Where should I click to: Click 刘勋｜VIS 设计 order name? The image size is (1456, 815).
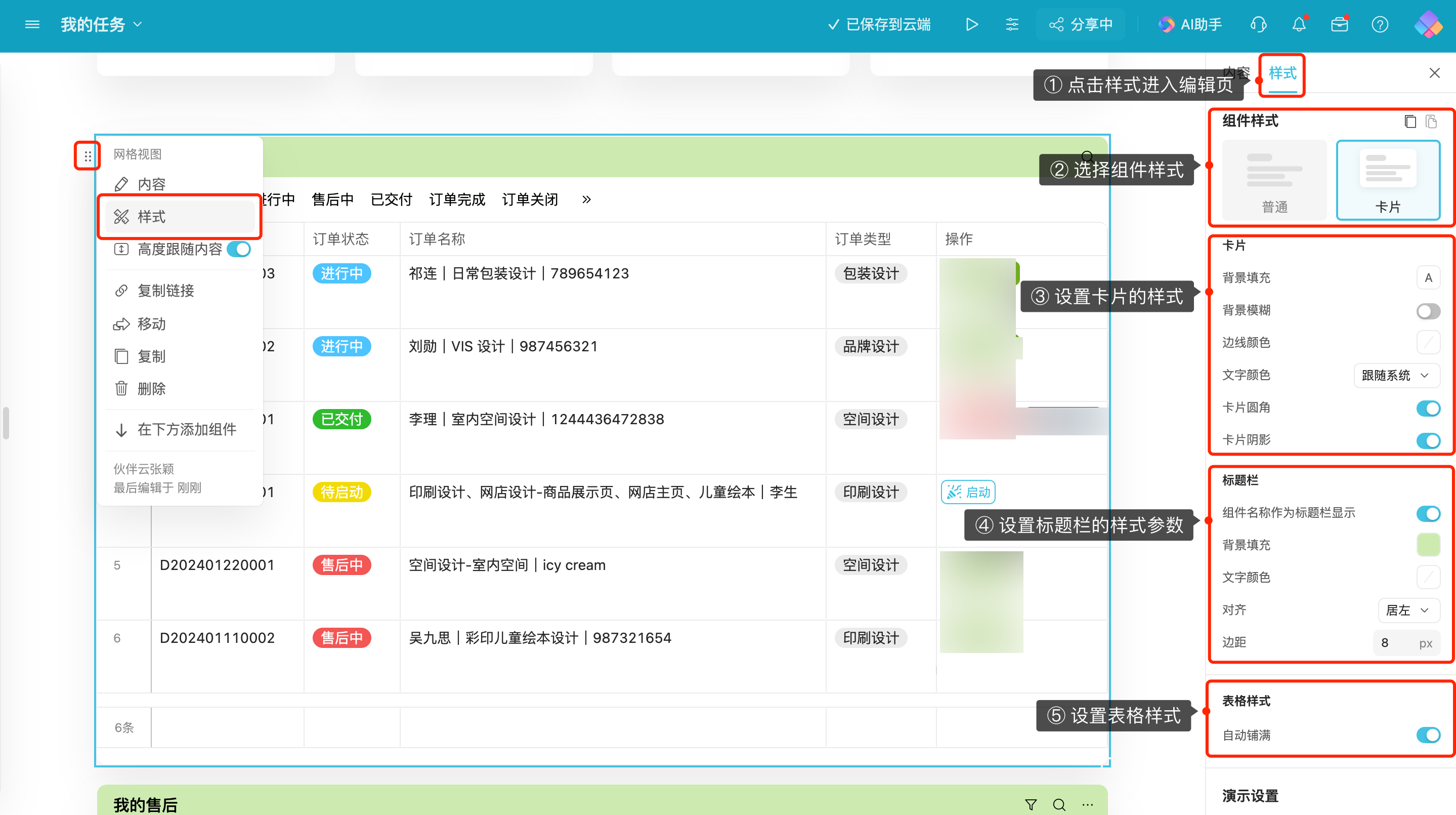coord(502,346)
